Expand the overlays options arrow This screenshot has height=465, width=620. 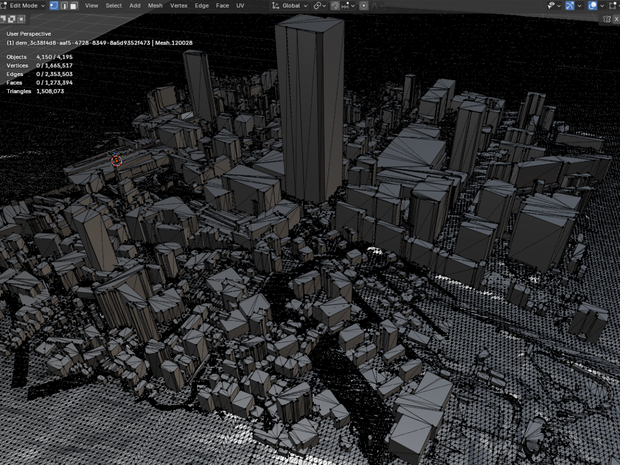pos(602,6)
